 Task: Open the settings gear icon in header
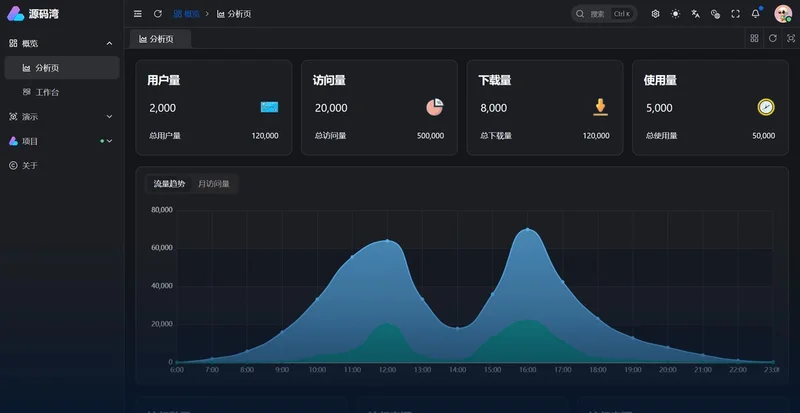(656, 14)
